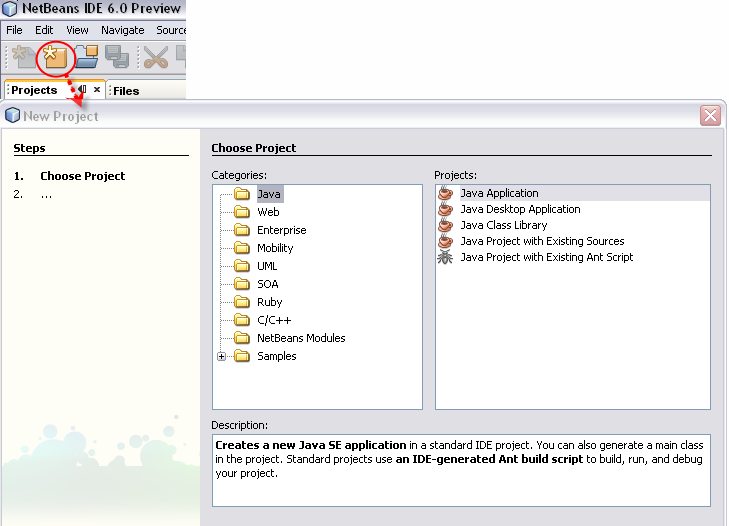Screen dimensions: 729x526
Task: Open the Source menu
Action: point(171,30)
